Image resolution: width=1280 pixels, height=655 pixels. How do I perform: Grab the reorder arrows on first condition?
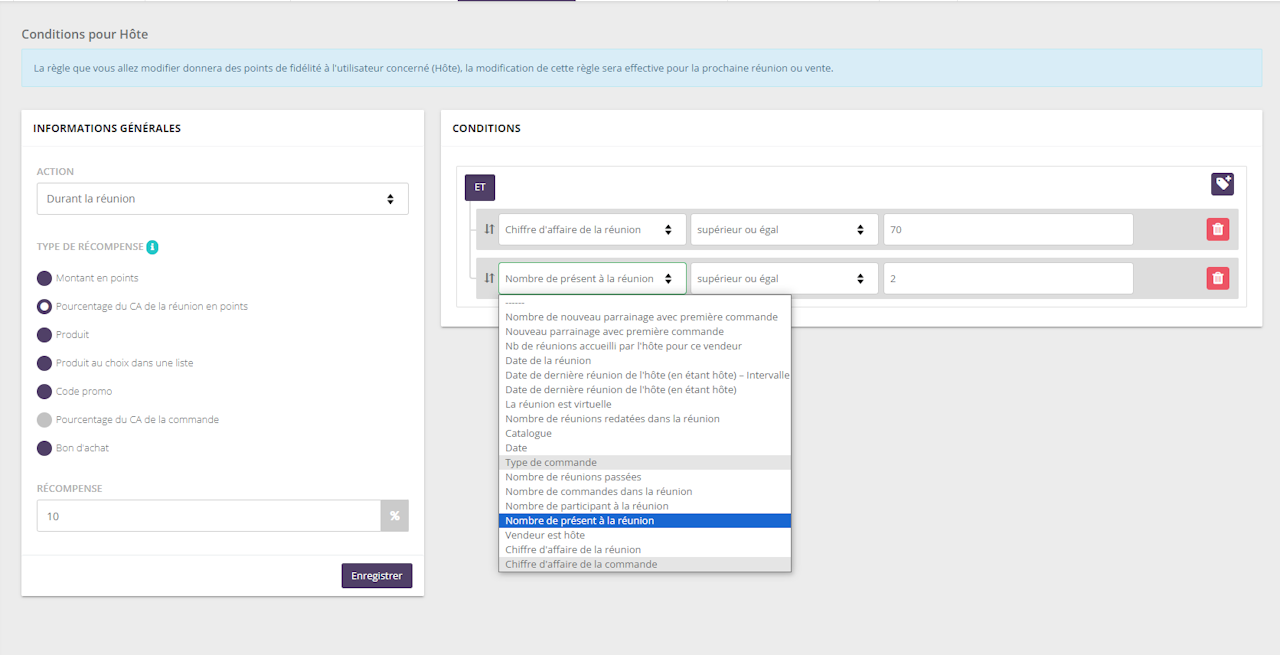tap(489, 229)
